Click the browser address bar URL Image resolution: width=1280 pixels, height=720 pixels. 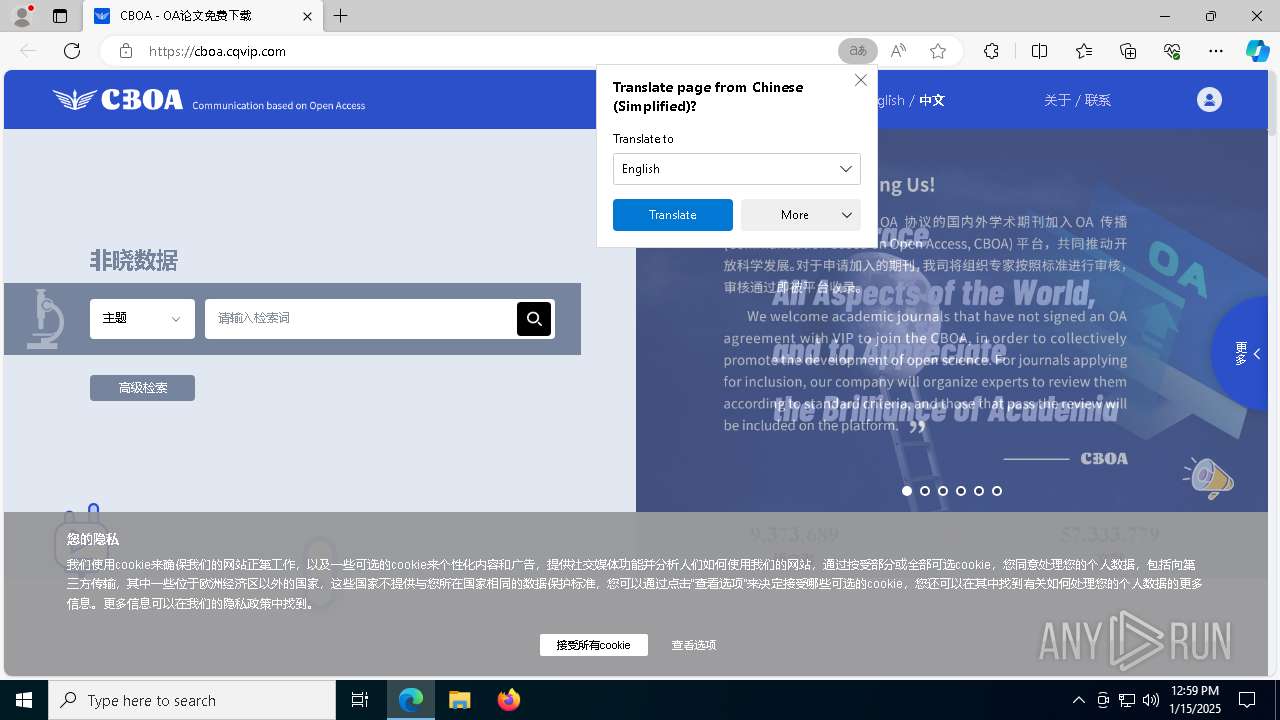[x=217, y=51]
